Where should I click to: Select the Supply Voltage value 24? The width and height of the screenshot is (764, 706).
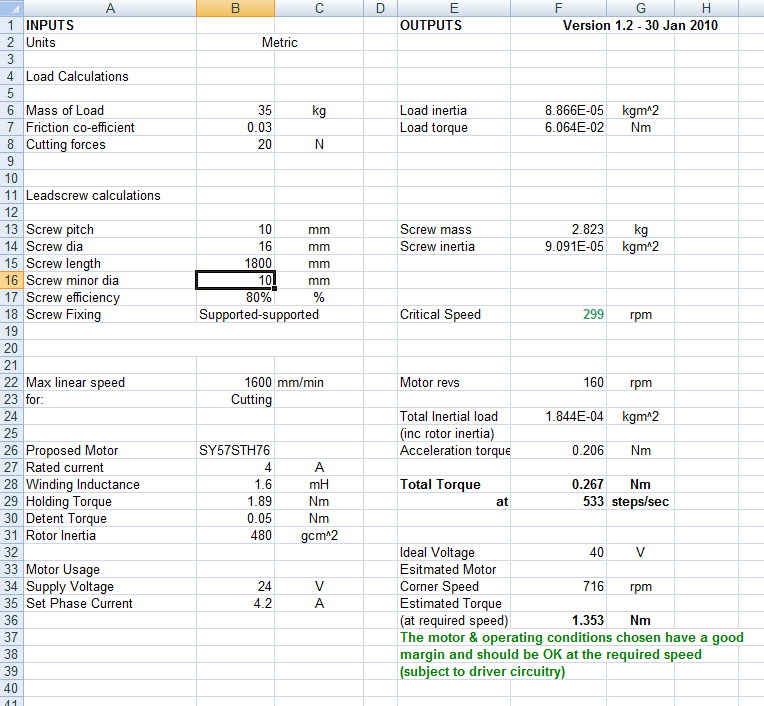click(236, 587)
